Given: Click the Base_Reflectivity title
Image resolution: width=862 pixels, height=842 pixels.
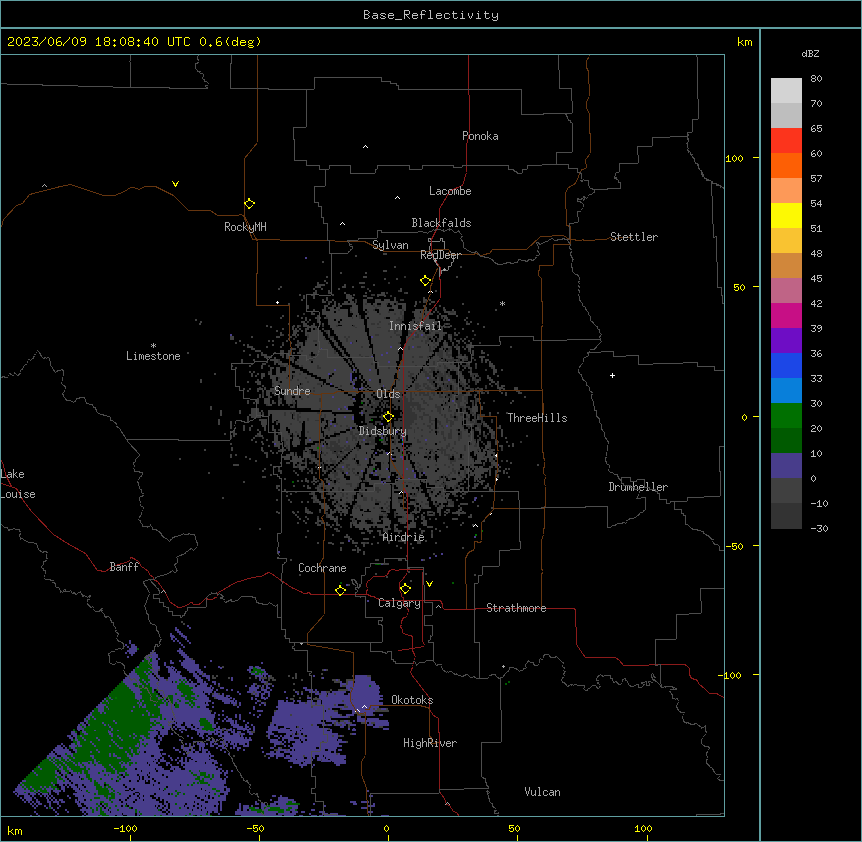Looking at the screenshot, I should 431,15.
